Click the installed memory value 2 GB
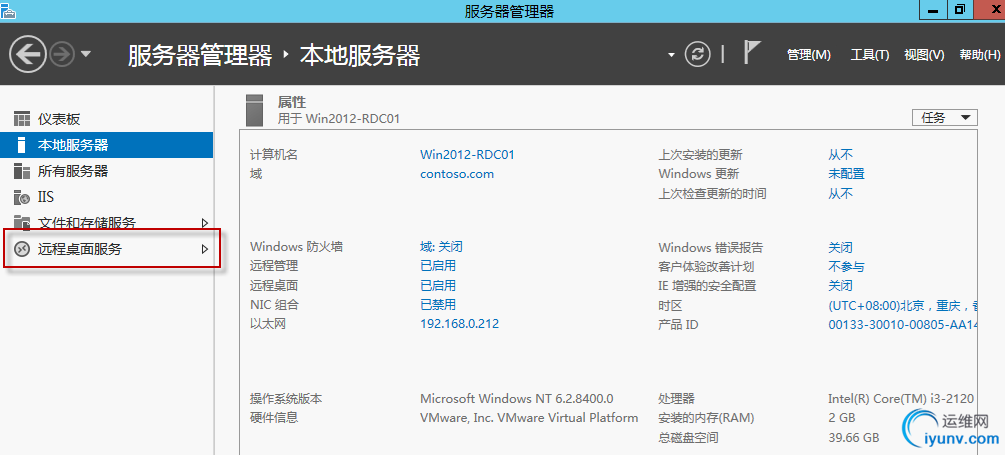 coord(842,418)
